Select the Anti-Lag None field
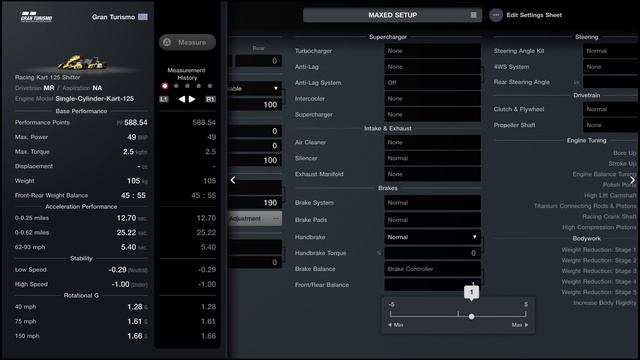 coord(432,67)
